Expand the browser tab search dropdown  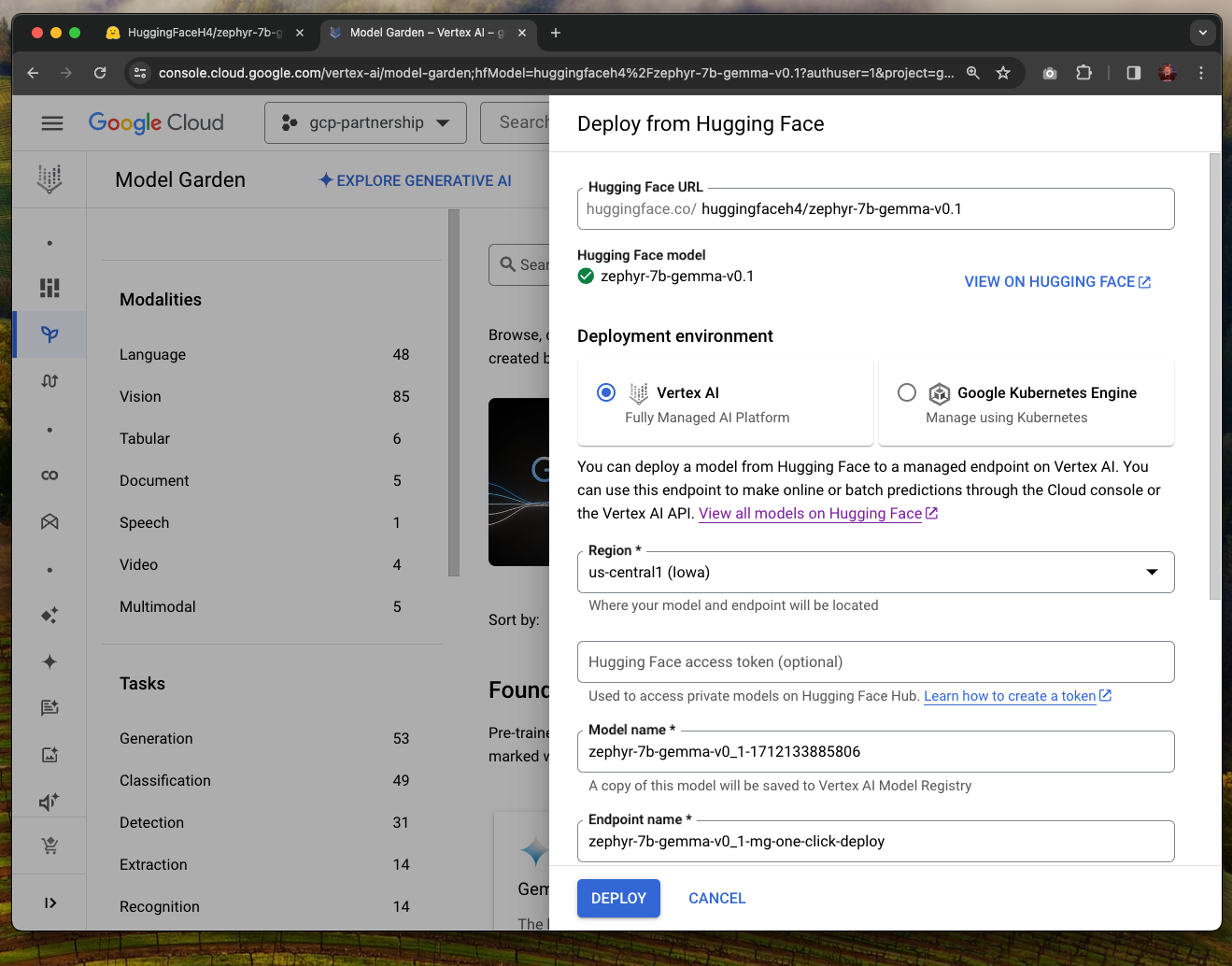pos(1203,33)
